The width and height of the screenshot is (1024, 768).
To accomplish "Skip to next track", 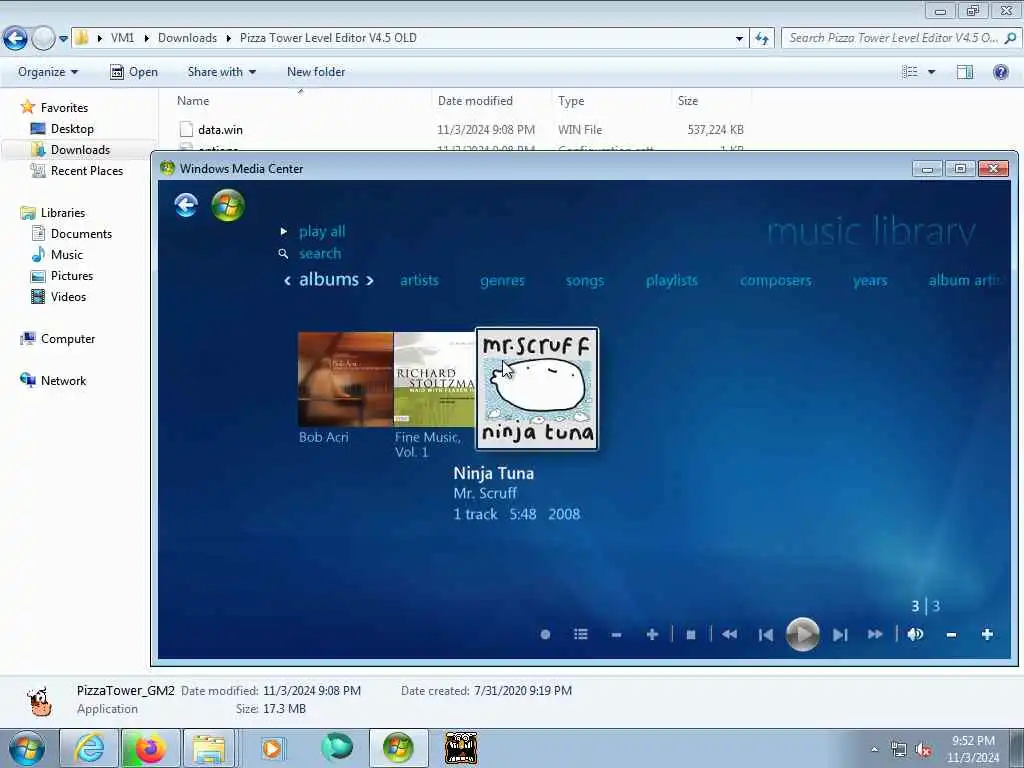I will [x=840, y=634].
